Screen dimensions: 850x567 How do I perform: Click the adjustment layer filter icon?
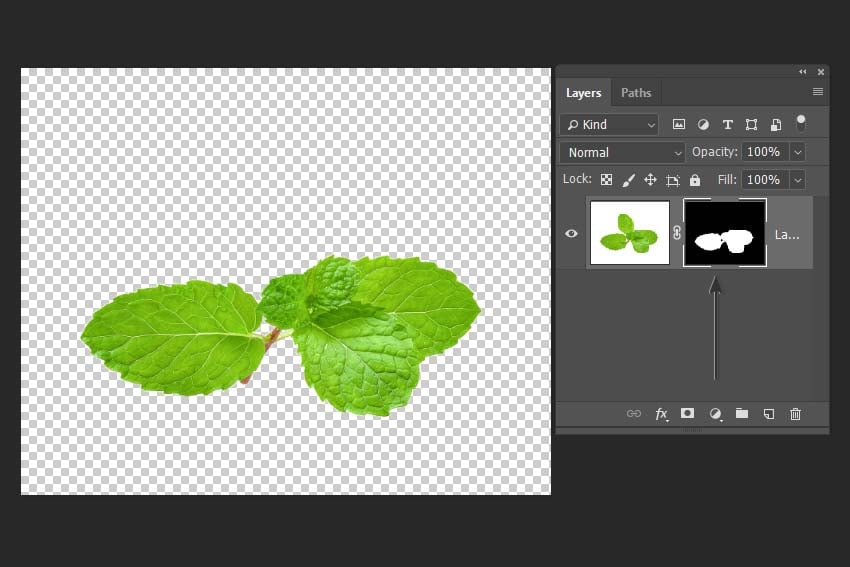pyautogui.click(x=703, y=125)
